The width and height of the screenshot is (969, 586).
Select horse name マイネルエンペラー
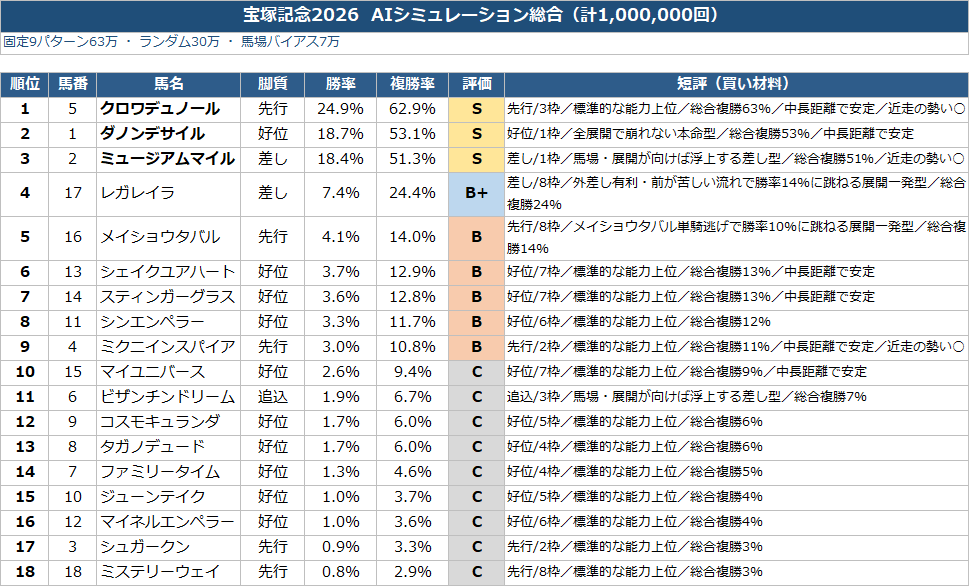point(167,522)
